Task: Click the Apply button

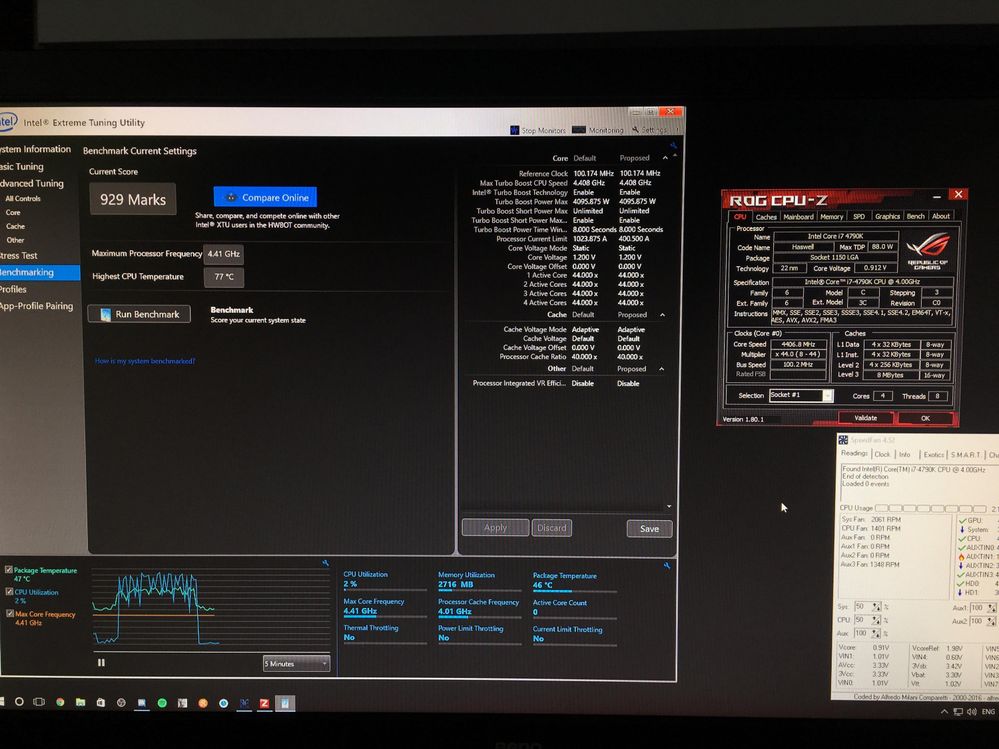Action: tap(495, 527)
